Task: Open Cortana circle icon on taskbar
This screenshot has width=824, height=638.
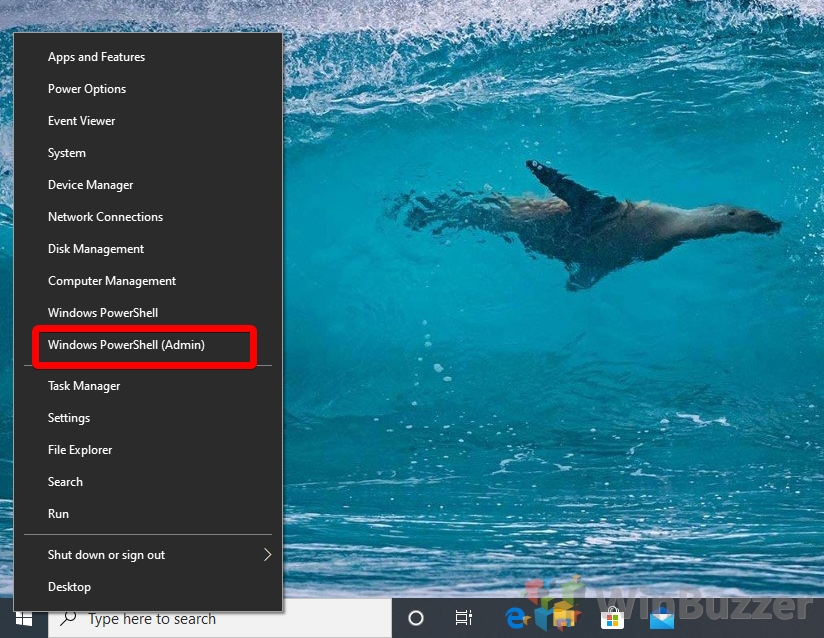Action: click(416, 619)
